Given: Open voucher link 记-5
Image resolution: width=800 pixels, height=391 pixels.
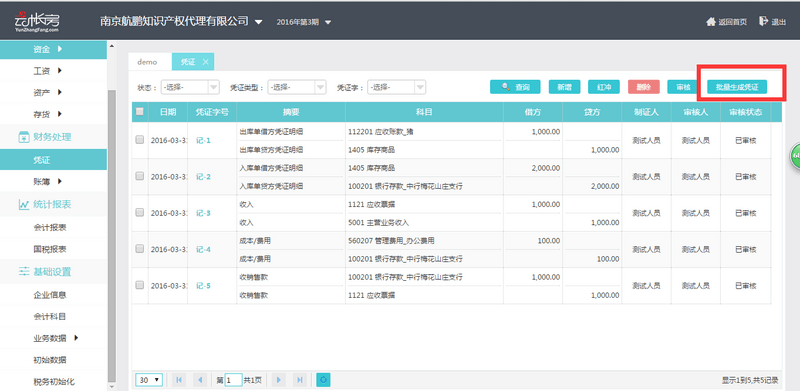Looking at the screenshot, I should point(203,286).
